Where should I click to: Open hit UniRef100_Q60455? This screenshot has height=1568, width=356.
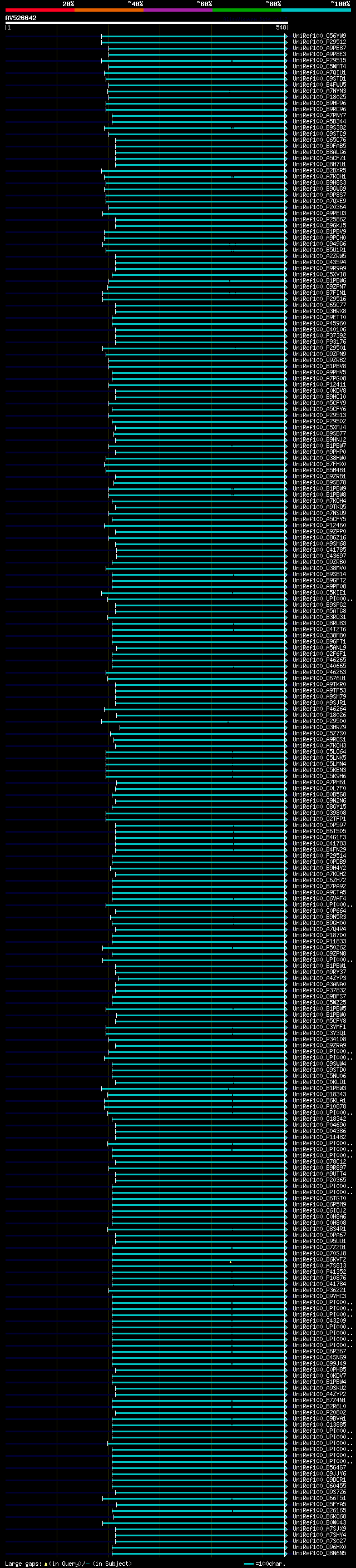pyautogui.click(x=319, y=1486)
